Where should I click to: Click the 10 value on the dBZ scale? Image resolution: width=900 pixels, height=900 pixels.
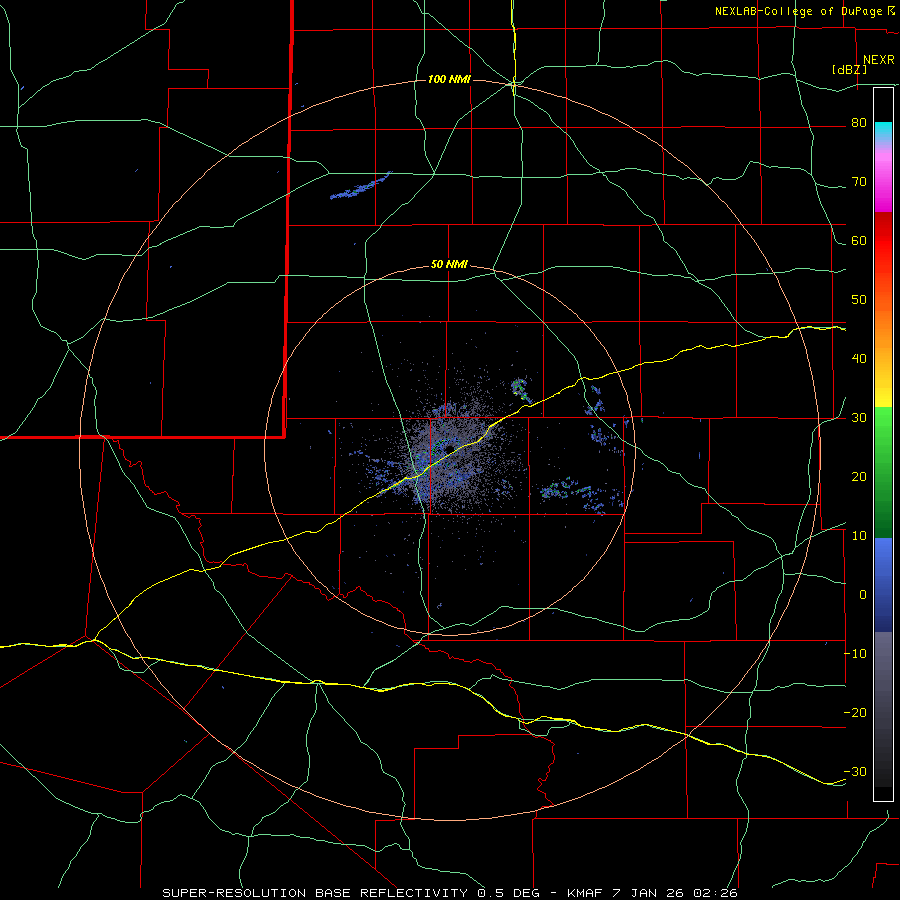point(859,536)
